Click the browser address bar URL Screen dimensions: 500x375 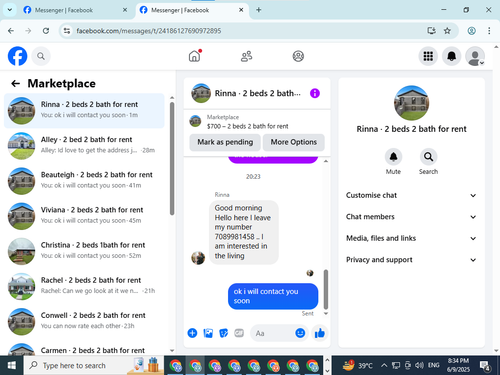[x=149, y=31]
